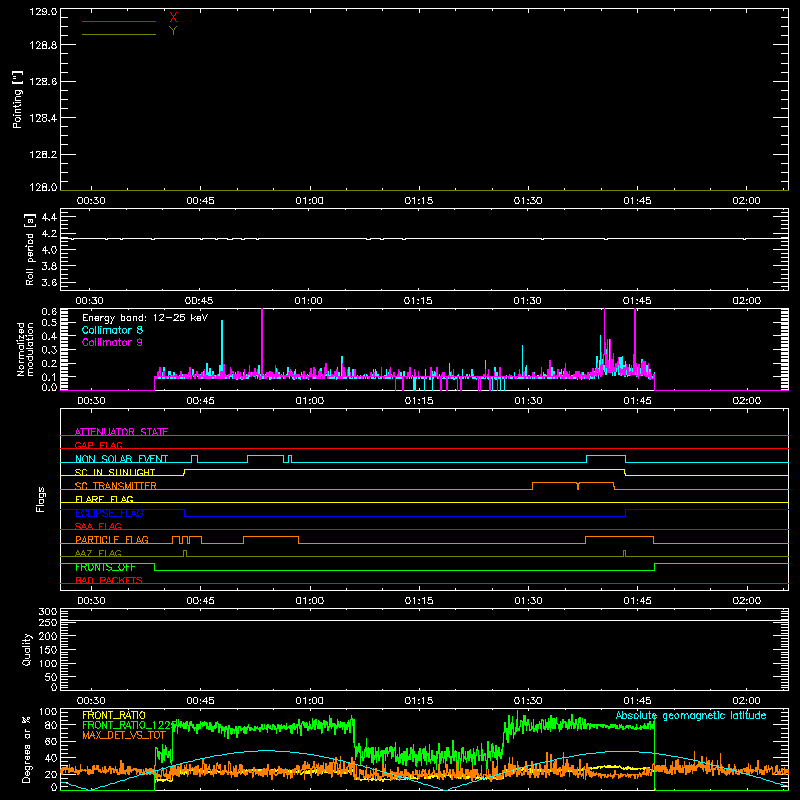Click the BAD_PACKETS flag label
Viewport: 800px width, 800px height.
pos(109,580)
